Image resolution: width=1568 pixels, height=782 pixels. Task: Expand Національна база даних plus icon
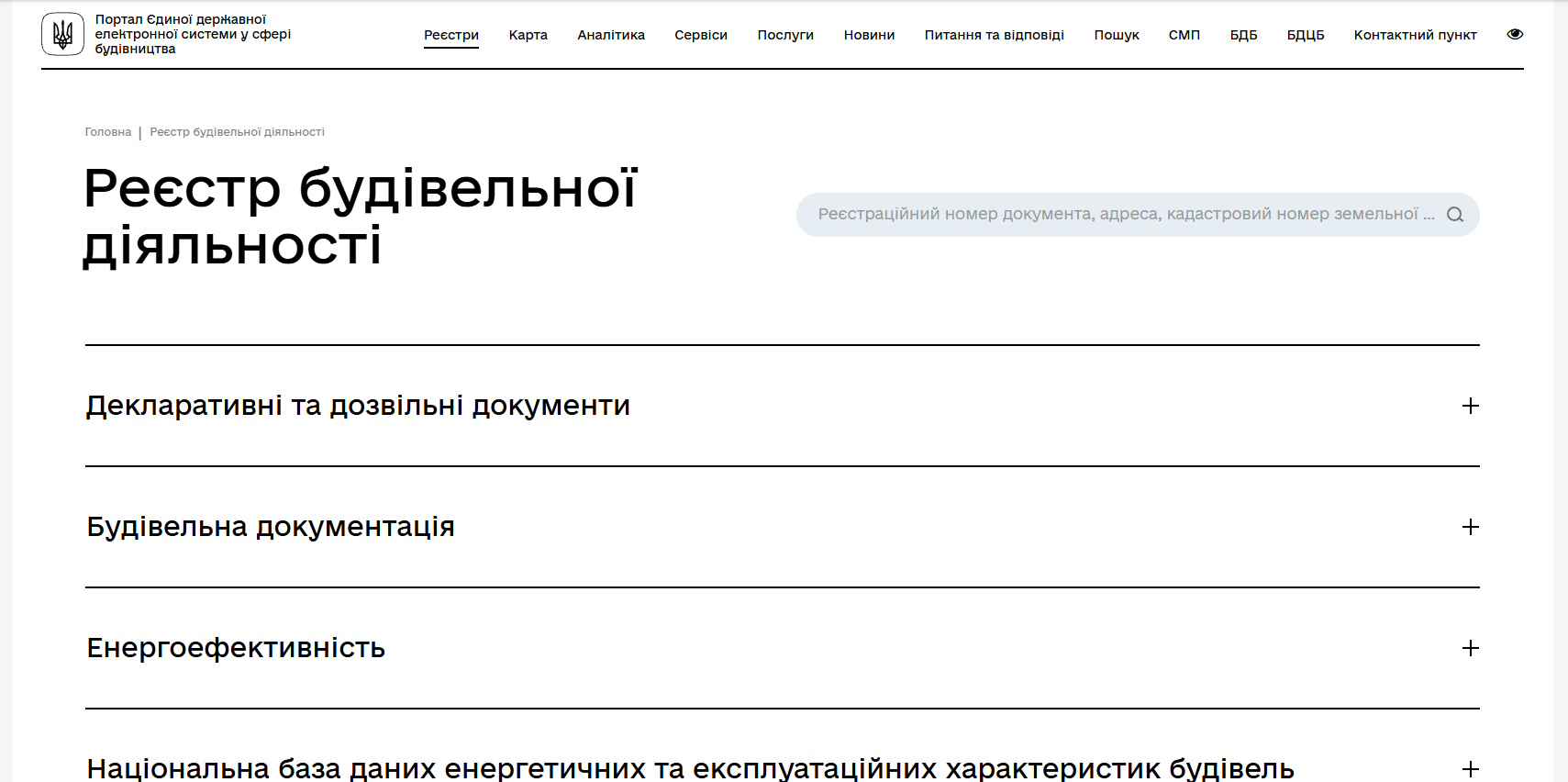tap(1471, 769)
